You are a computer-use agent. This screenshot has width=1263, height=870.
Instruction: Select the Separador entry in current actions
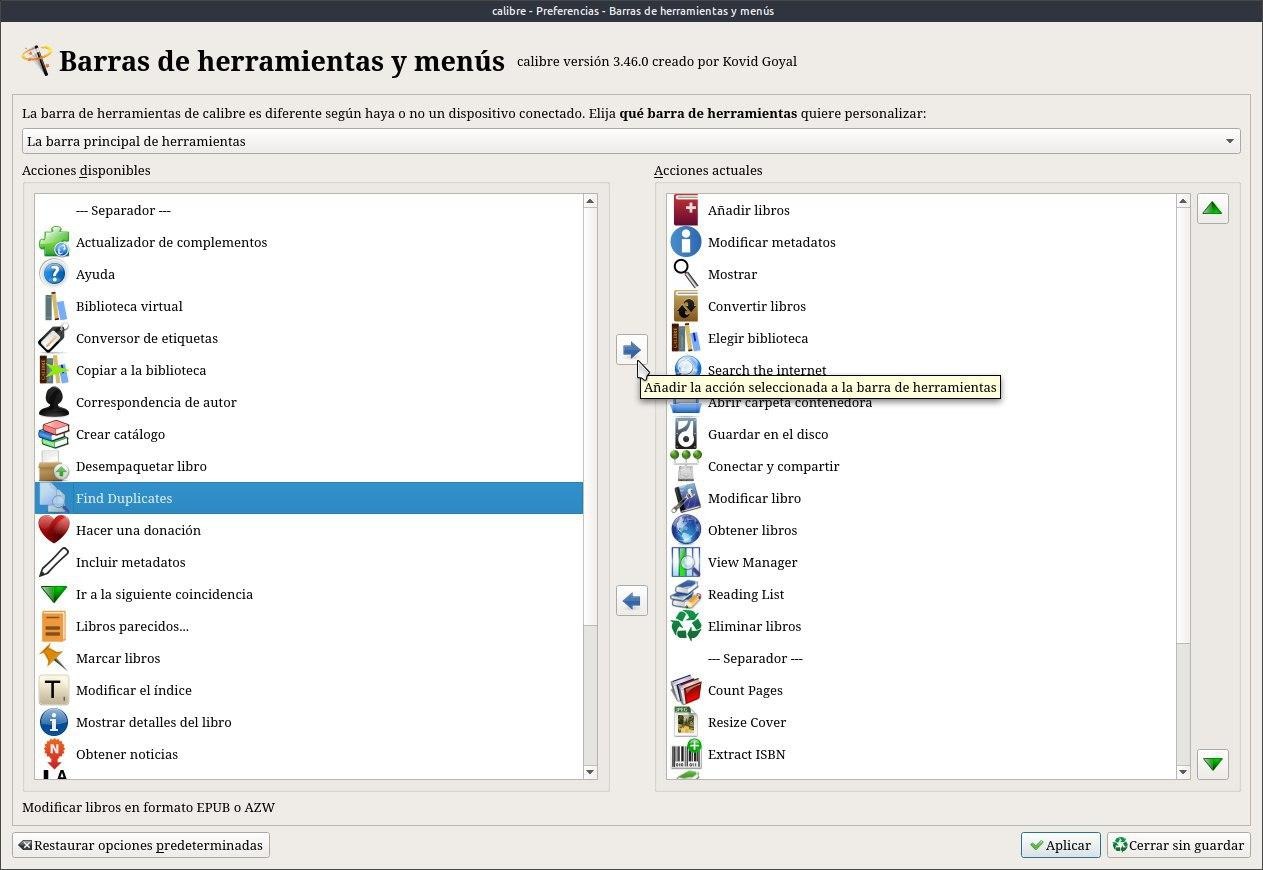(923, 658)
